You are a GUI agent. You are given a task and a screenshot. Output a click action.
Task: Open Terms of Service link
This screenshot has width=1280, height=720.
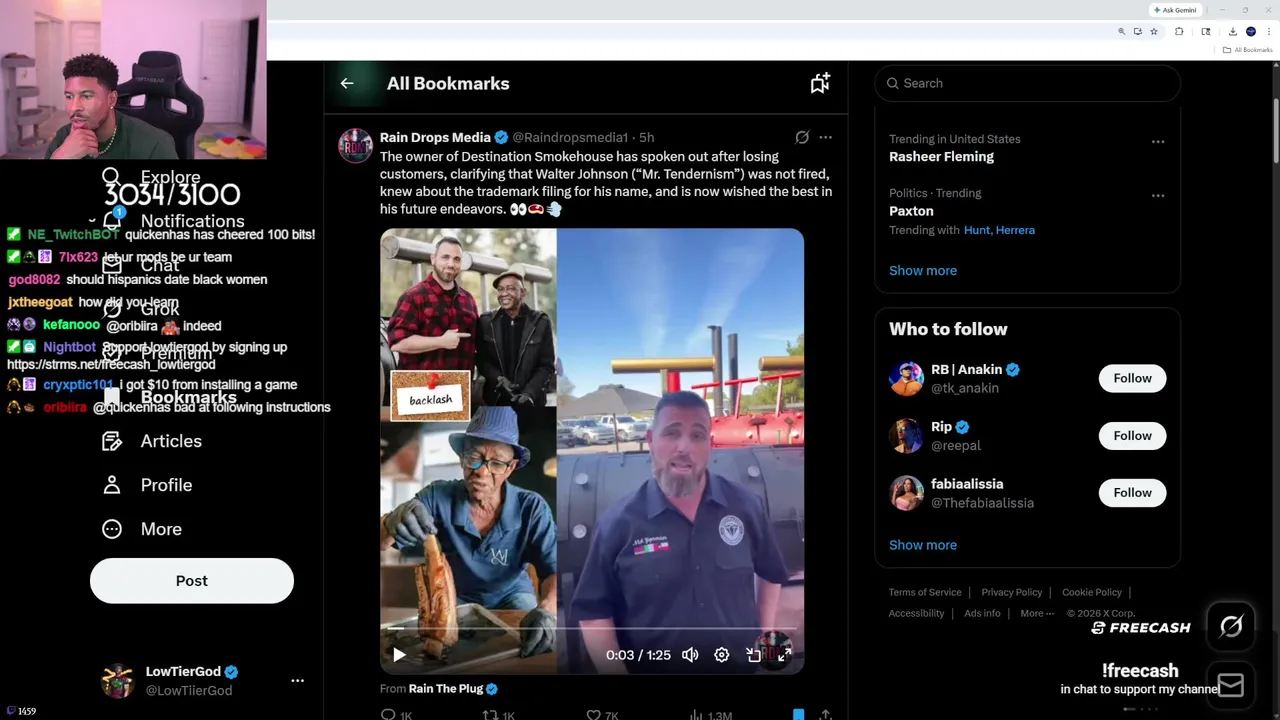[x=925, y=592]
